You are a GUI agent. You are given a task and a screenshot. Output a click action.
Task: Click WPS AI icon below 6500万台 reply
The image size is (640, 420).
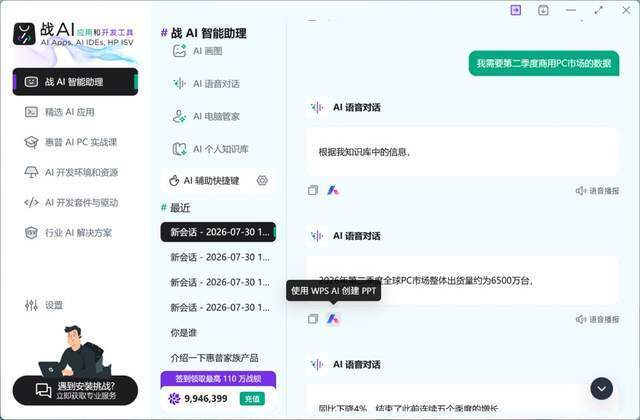point(333,319)
